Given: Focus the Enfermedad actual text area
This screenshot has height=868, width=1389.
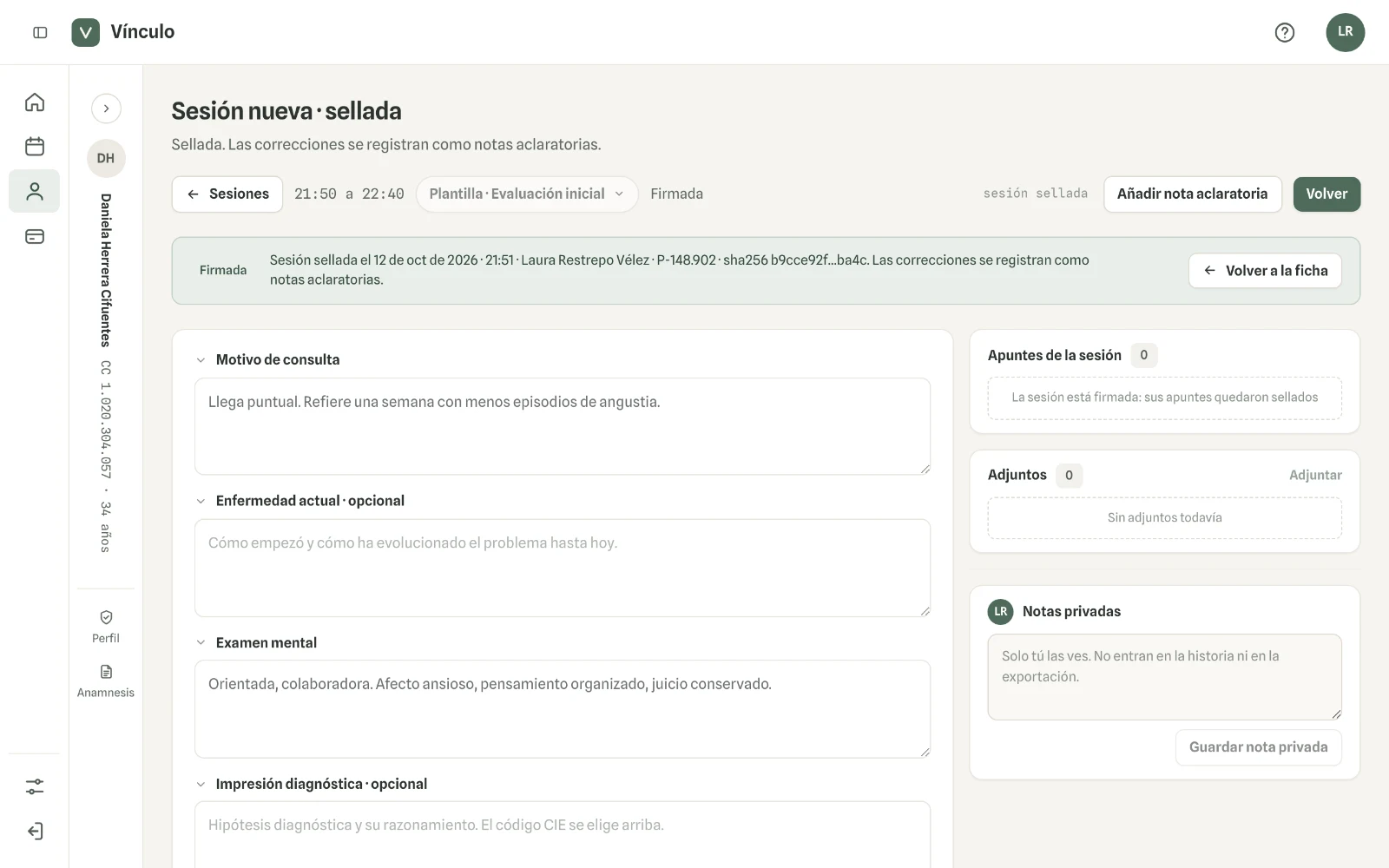Looking at the screenshot, I should 563,568.
